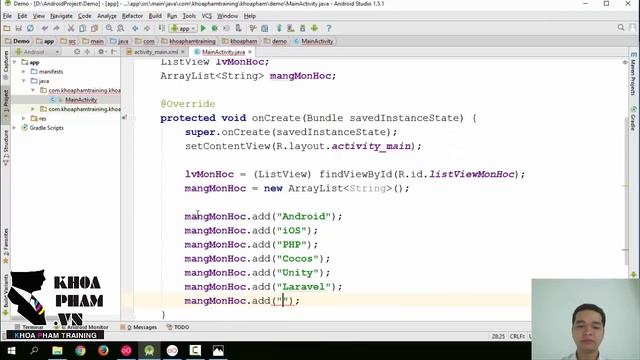640x360 pixels.
Task: Click the Open file toolbar icon
Action: (x=7, y=28)
